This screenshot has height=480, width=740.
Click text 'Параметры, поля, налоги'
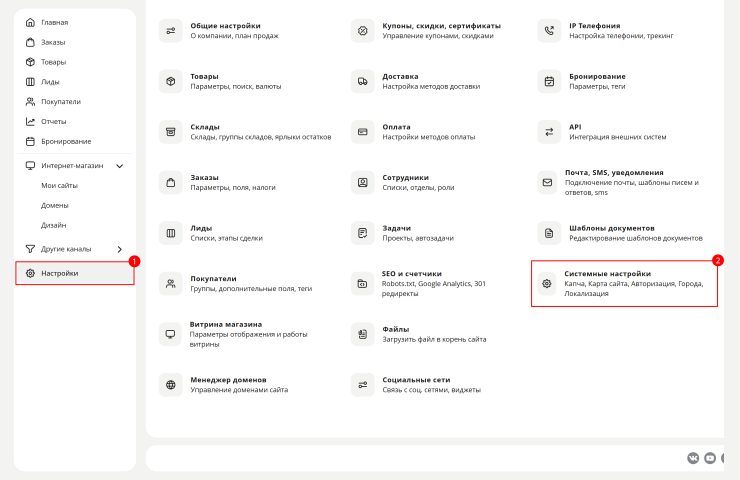click(x=233, y=188)
